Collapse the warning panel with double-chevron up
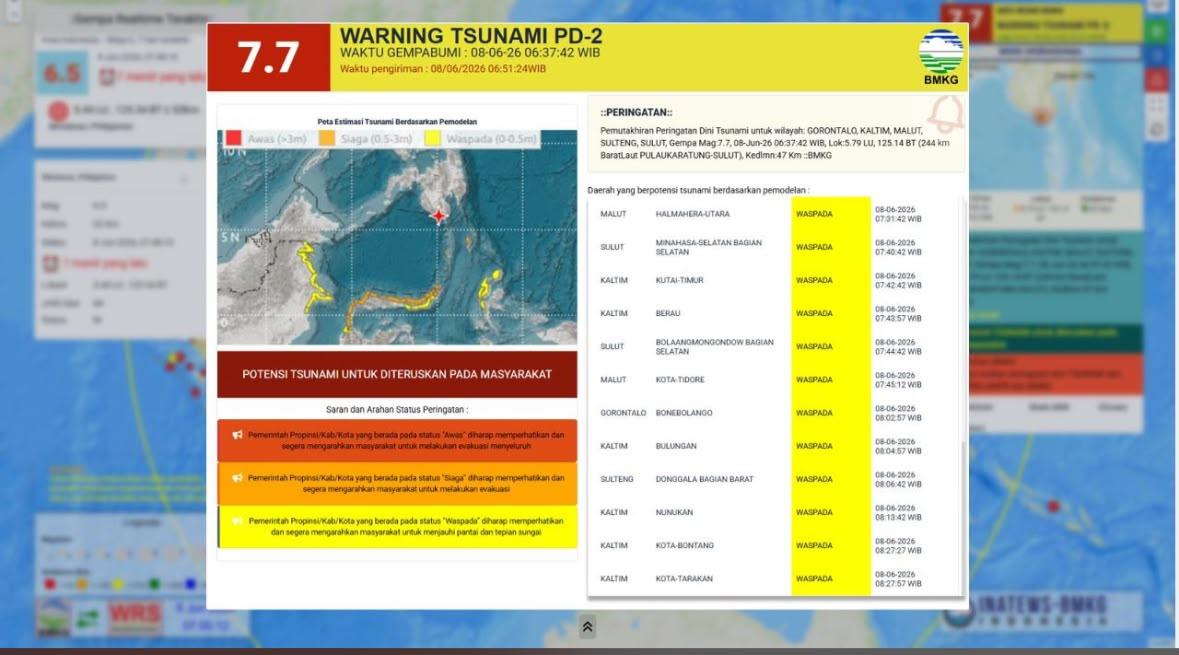Image resolution: width=1179 pixels, height=655 pixels. (587, 626)
